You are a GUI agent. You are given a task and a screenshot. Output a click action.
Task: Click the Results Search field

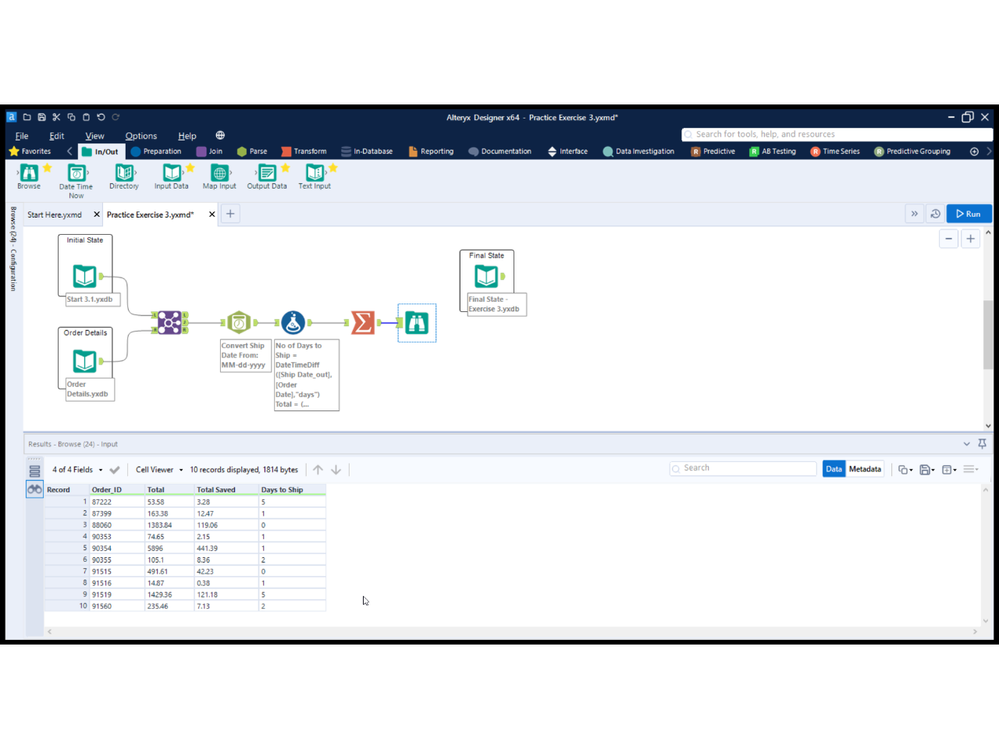tap(743, 468)
